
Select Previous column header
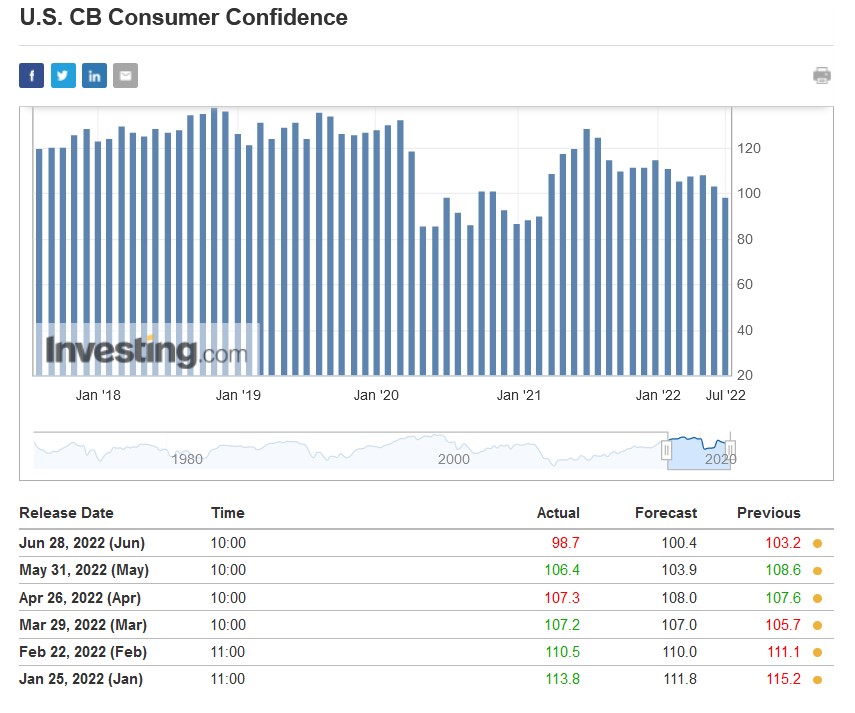[x=768, y=513]
